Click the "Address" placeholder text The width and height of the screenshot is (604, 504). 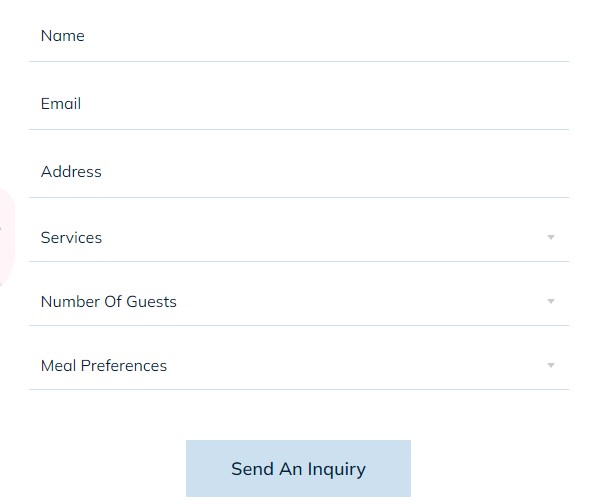tap(71, 172)
